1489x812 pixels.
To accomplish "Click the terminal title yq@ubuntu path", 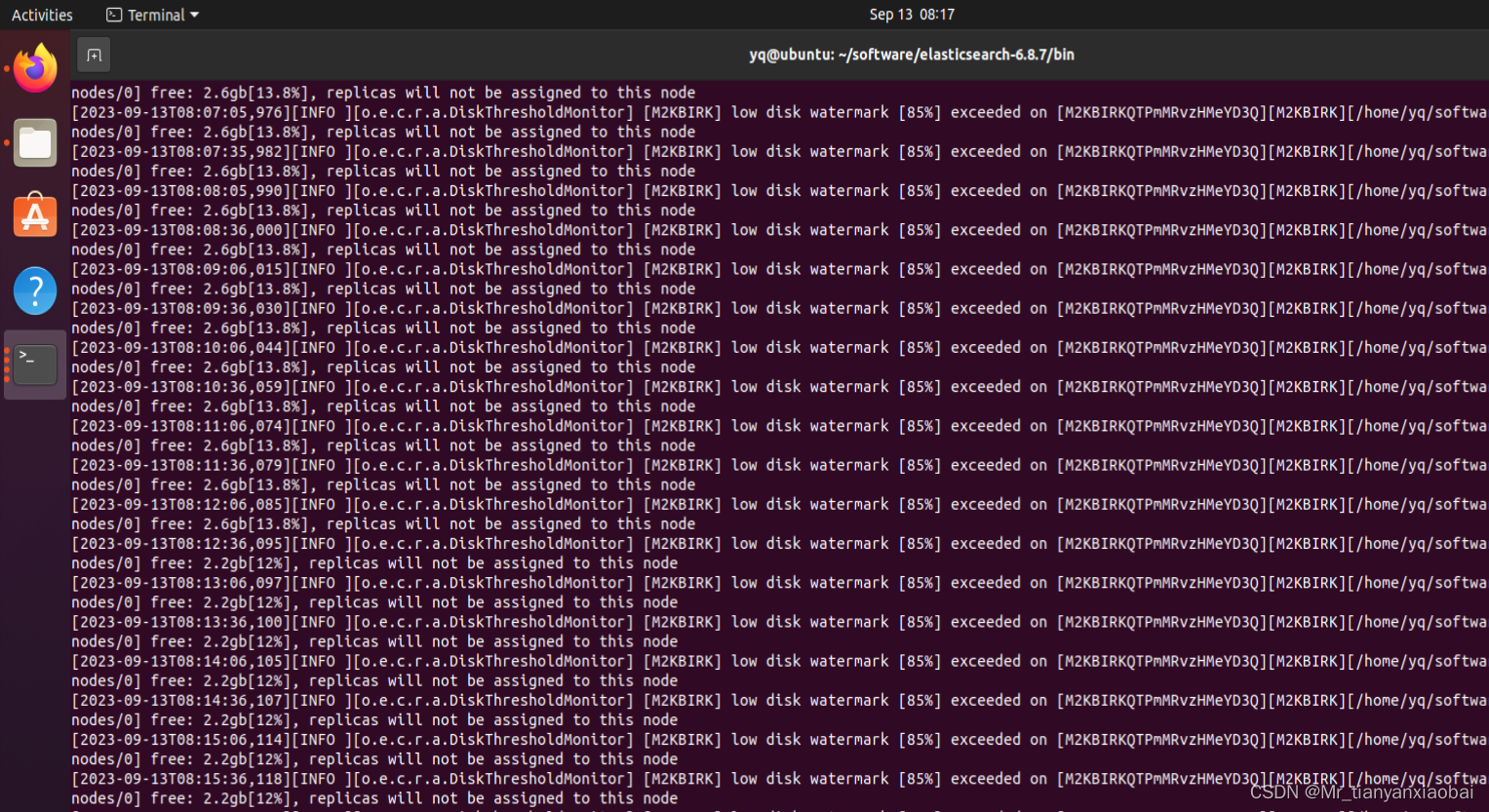I will [912, 55].
